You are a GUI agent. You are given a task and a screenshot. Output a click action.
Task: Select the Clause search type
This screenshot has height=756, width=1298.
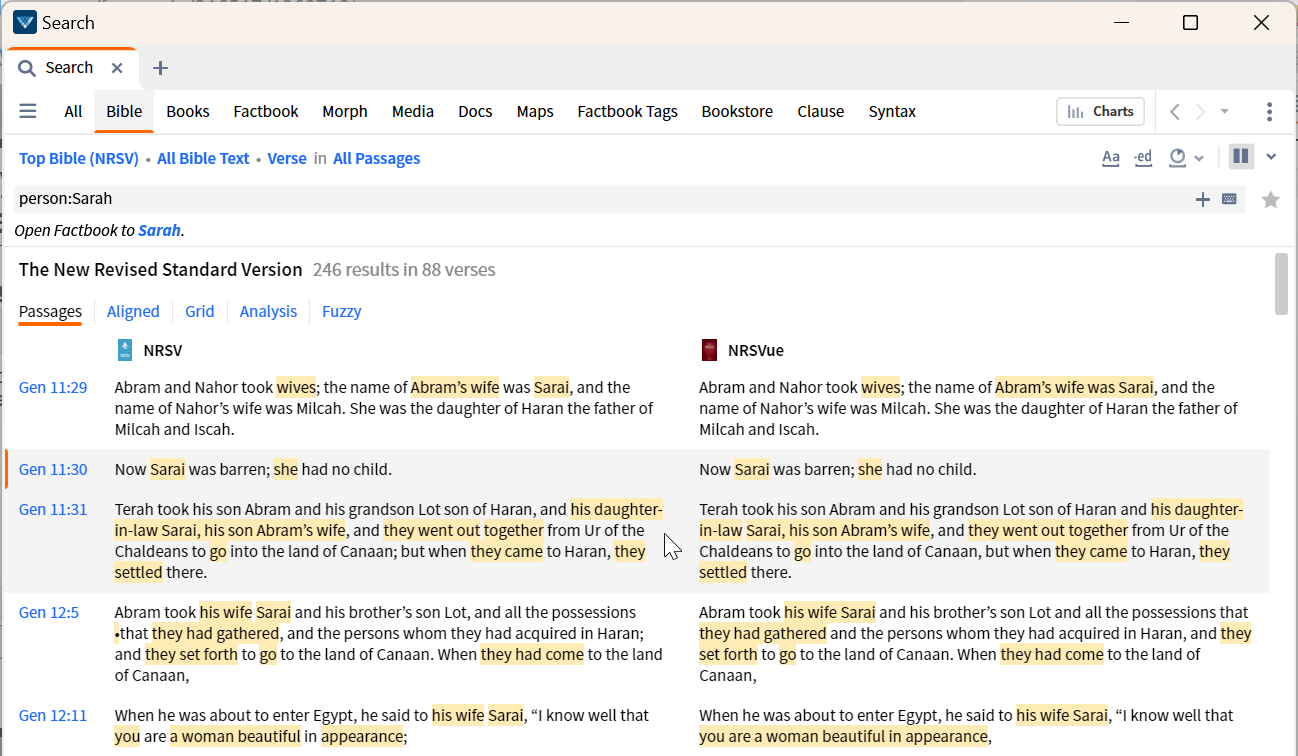(x=821, y=111)
